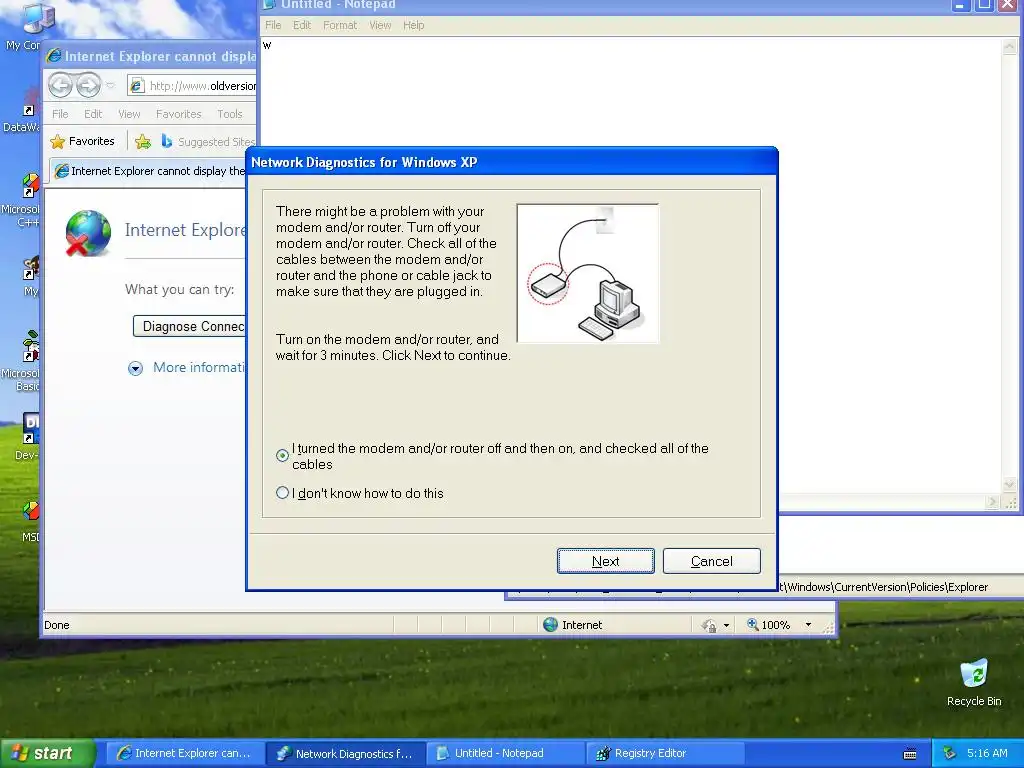This screenshot has width=1024, height=768.
Task: Click system tray network icon near clock
Action: [949, 754]
